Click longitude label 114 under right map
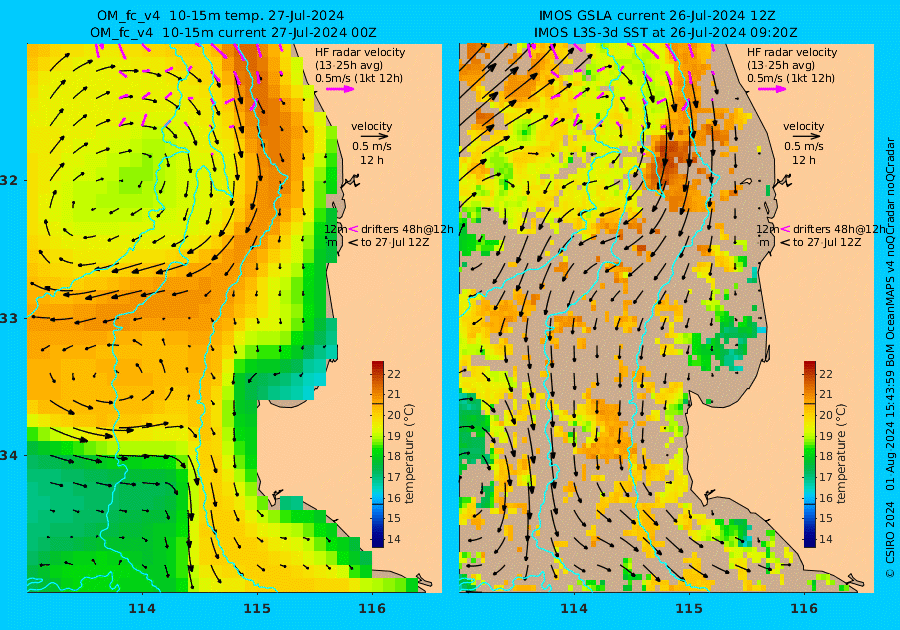Image resolution: width=900 pixels, height=630 pixels. point(573,609)
